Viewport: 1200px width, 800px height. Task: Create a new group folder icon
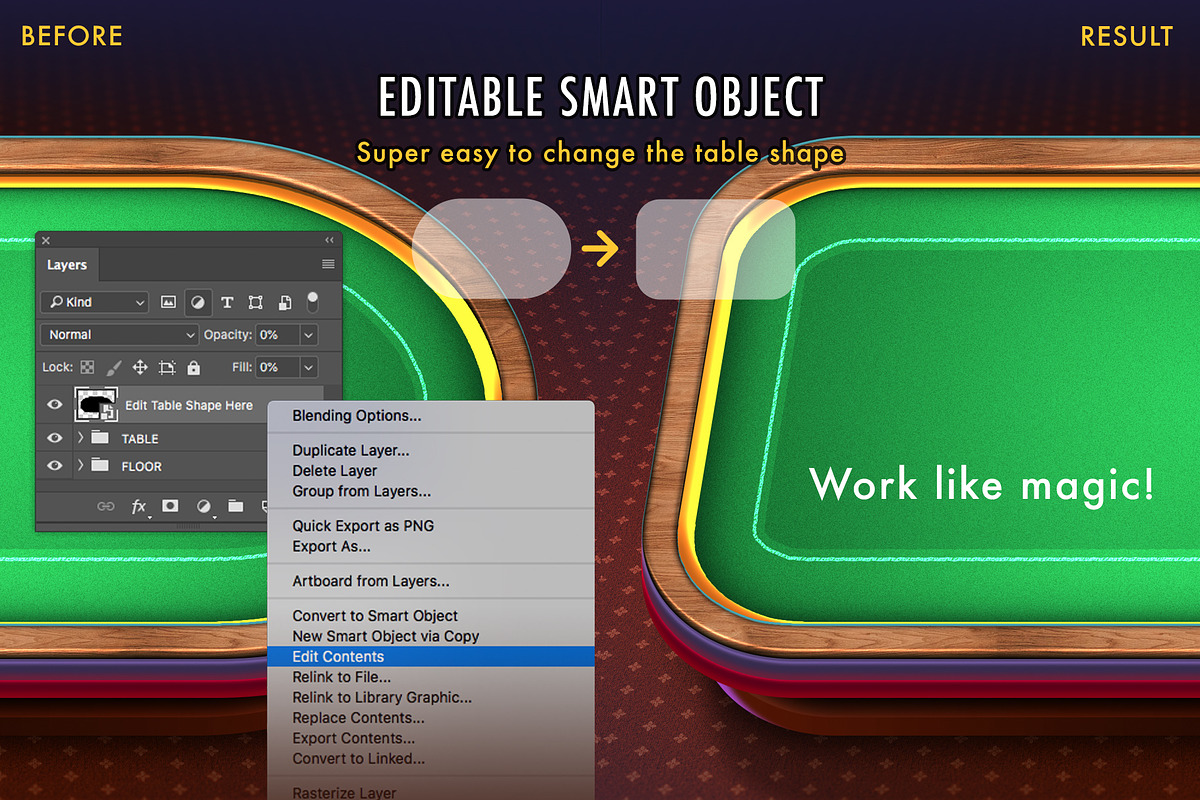point(235,506)
